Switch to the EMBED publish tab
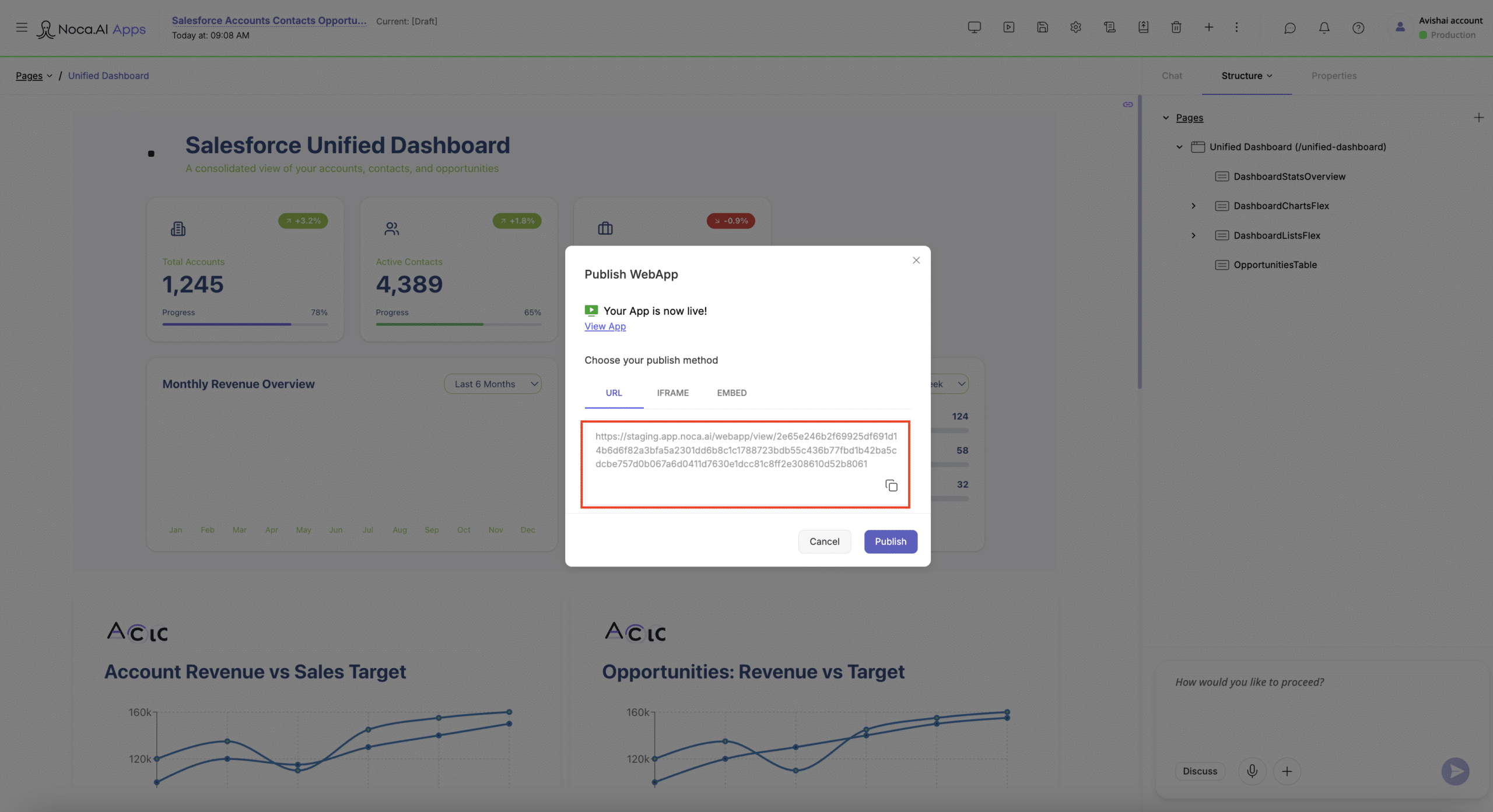Image resolution: width=1493 pixels, height=812 pixels. tap(731, 393)
